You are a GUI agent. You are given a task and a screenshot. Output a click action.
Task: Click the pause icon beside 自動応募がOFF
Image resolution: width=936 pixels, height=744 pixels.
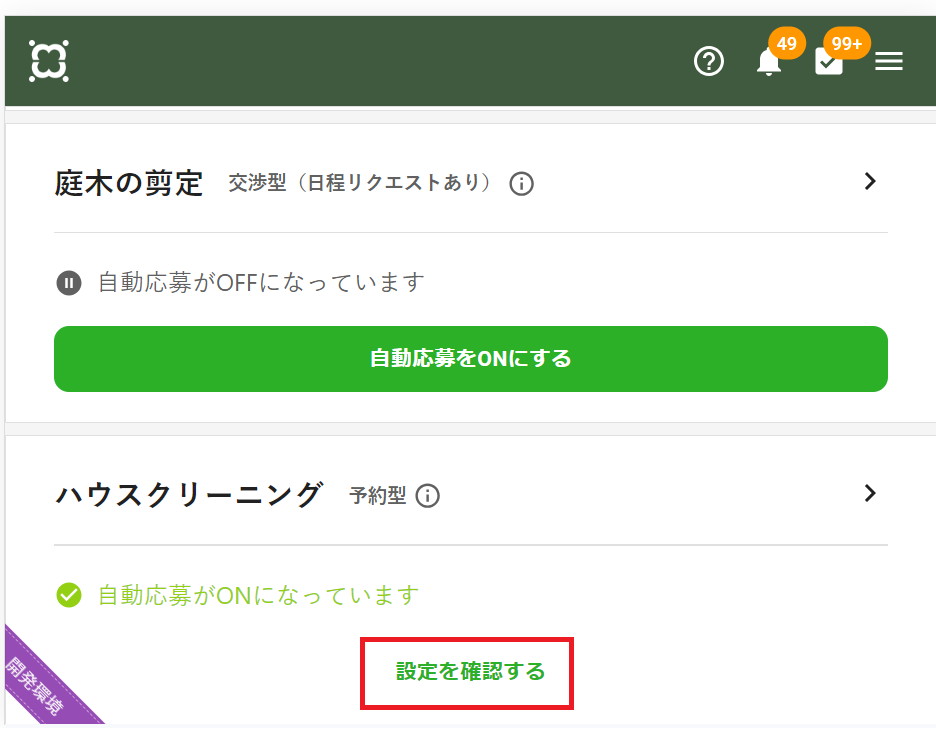(69, 283)
